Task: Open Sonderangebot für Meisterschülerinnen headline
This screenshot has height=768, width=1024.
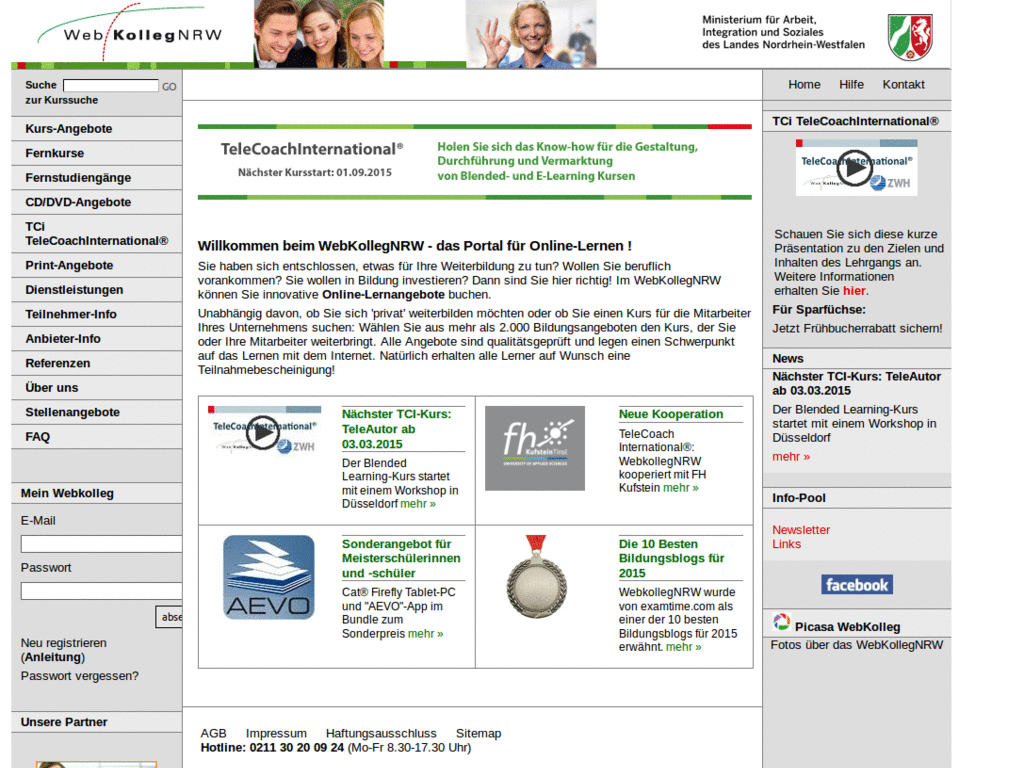Action: [x=401, y=558]
